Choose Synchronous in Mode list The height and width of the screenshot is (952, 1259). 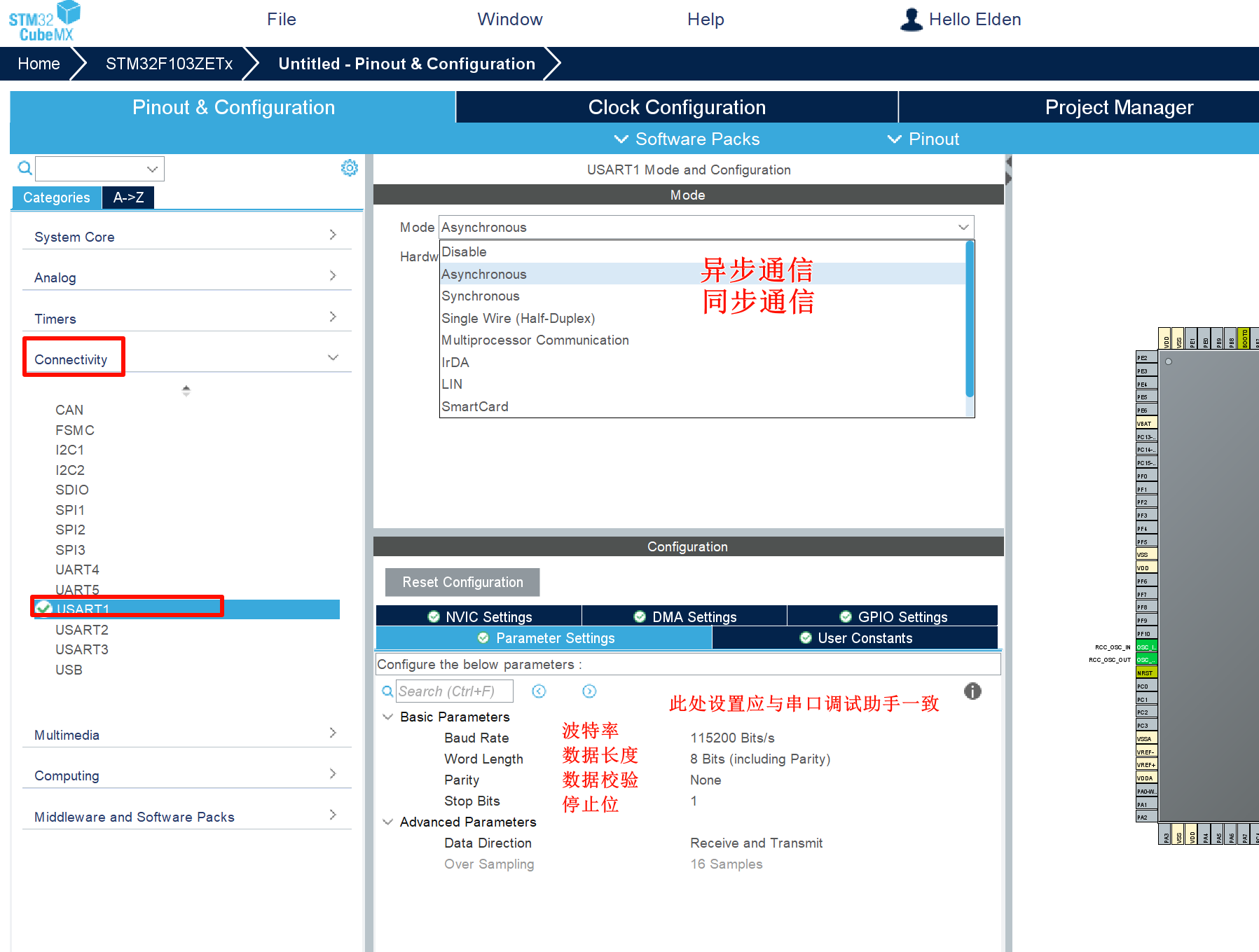[x=703, y=296]
